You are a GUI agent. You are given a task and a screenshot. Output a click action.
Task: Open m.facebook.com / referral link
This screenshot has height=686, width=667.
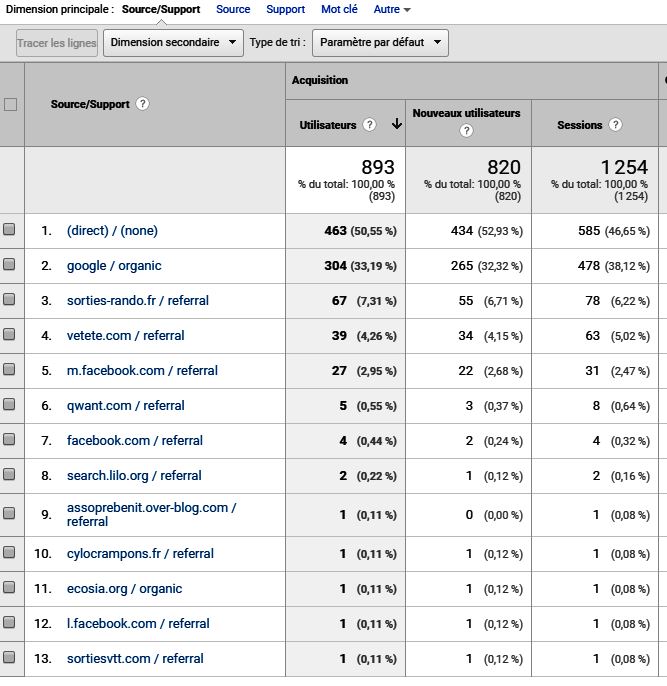(142, 371)
